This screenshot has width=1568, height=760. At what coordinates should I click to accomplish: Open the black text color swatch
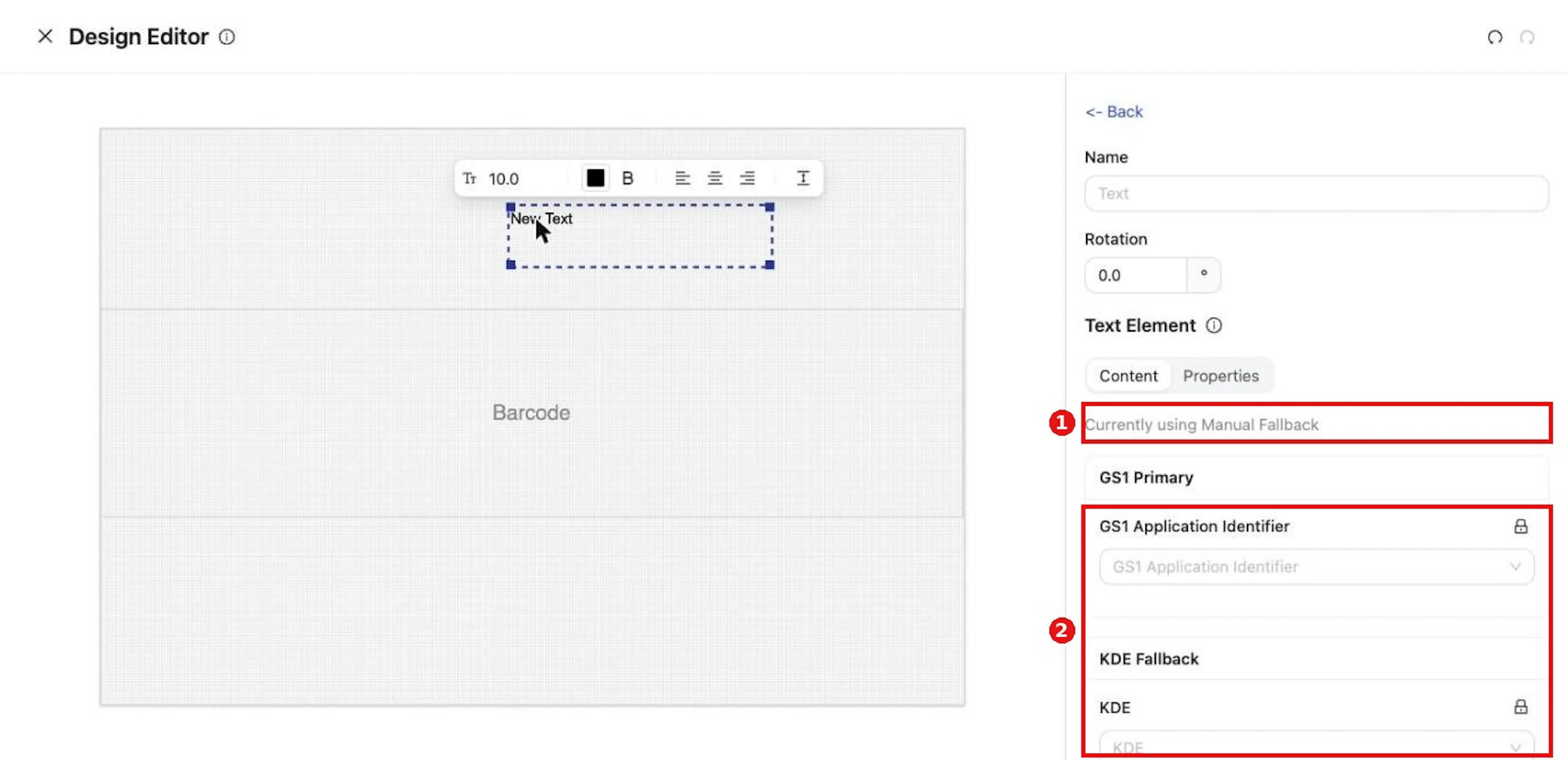click(595, 178)
